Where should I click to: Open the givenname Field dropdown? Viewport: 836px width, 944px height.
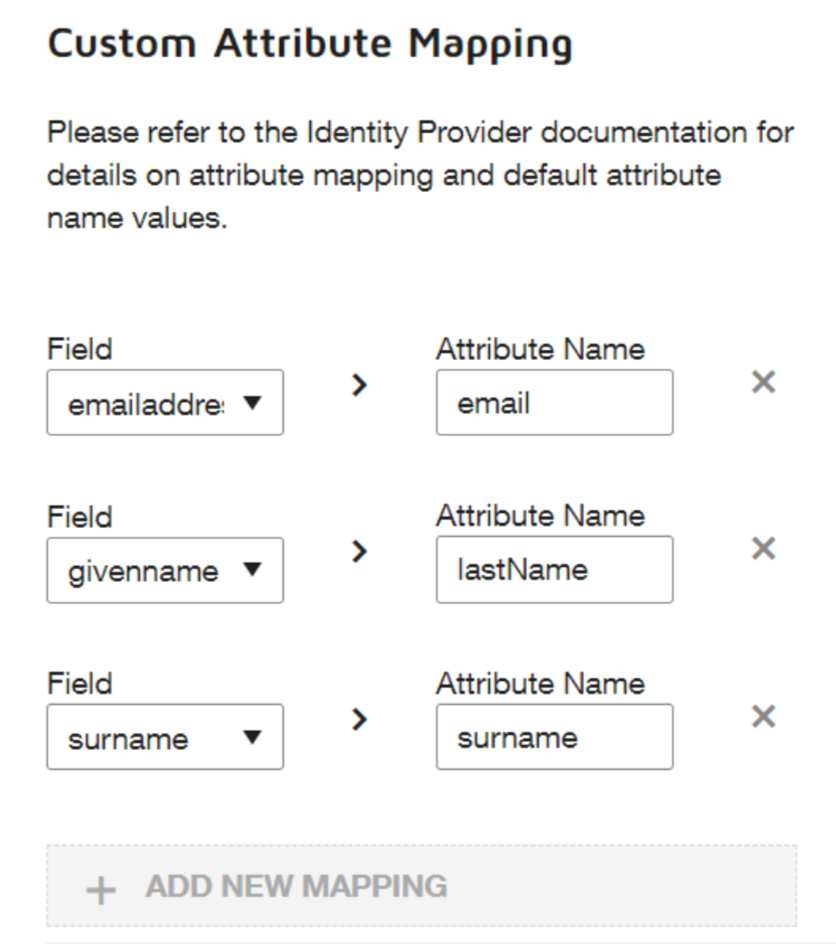tap(164, 570)
